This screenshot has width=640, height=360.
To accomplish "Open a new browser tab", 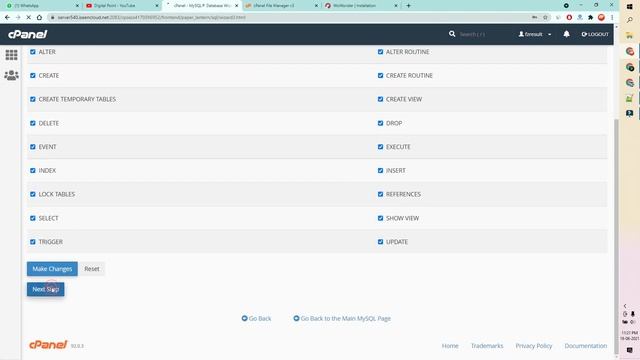I will 408,6.
